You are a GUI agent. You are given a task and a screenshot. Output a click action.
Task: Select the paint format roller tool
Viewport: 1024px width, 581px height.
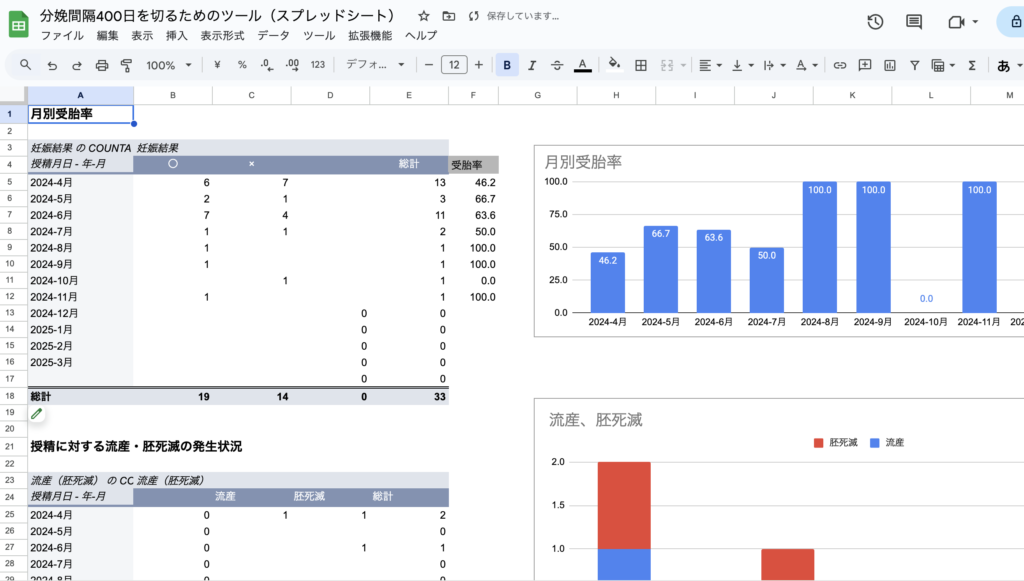[x=126, y=65]
